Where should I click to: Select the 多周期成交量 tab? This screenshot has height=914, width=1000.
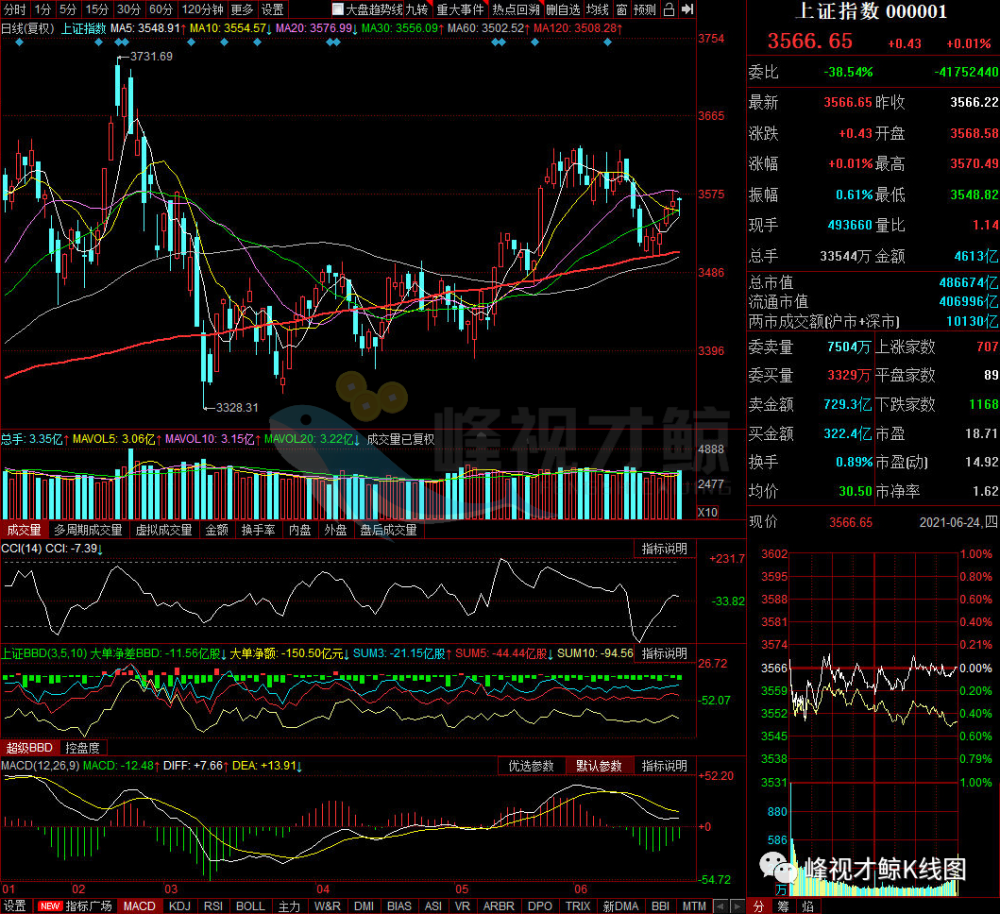[88, 530]
